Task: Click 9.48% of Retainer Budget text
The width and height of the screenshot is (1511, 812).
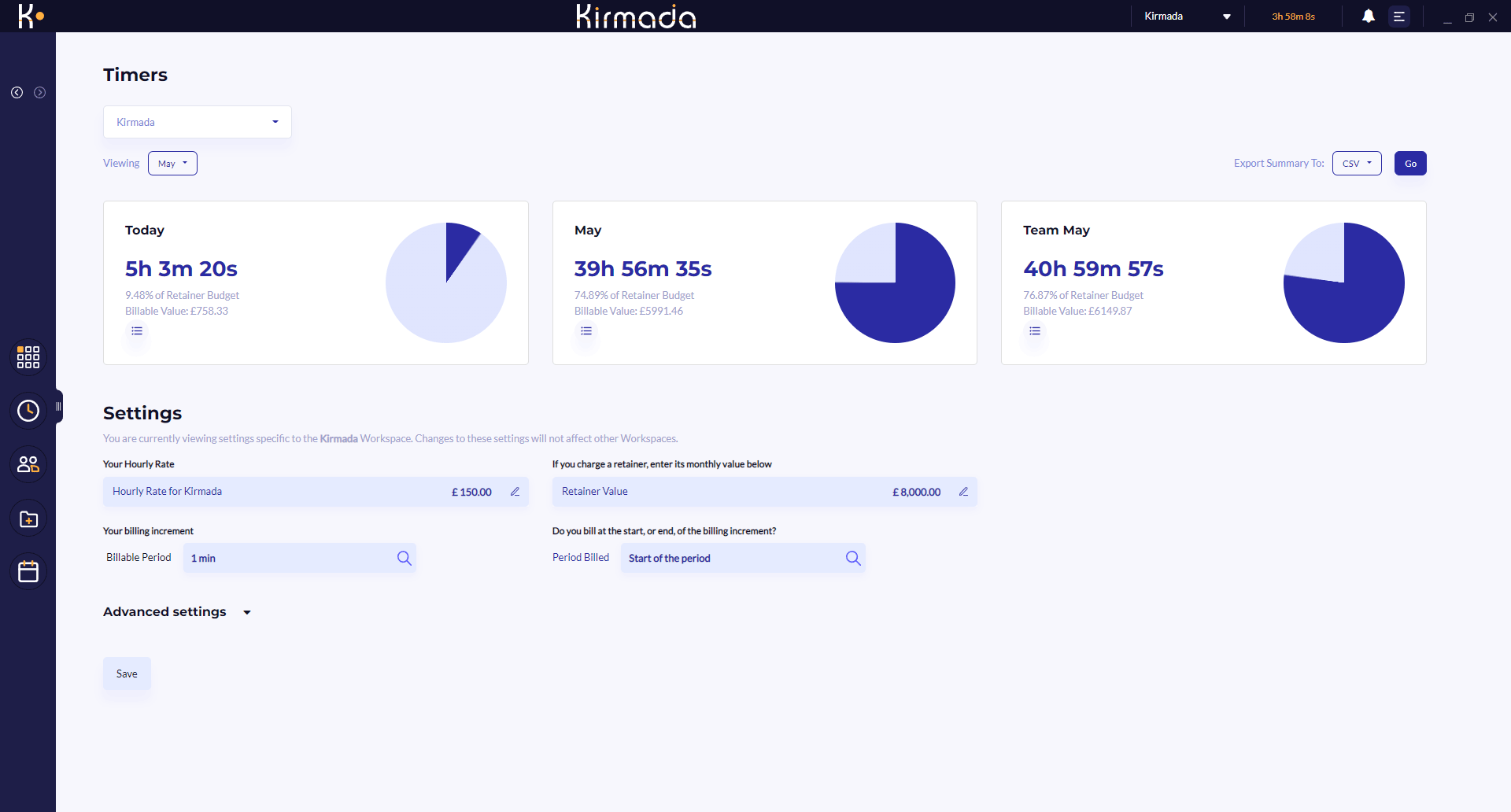Action: [x=182, y=295]
